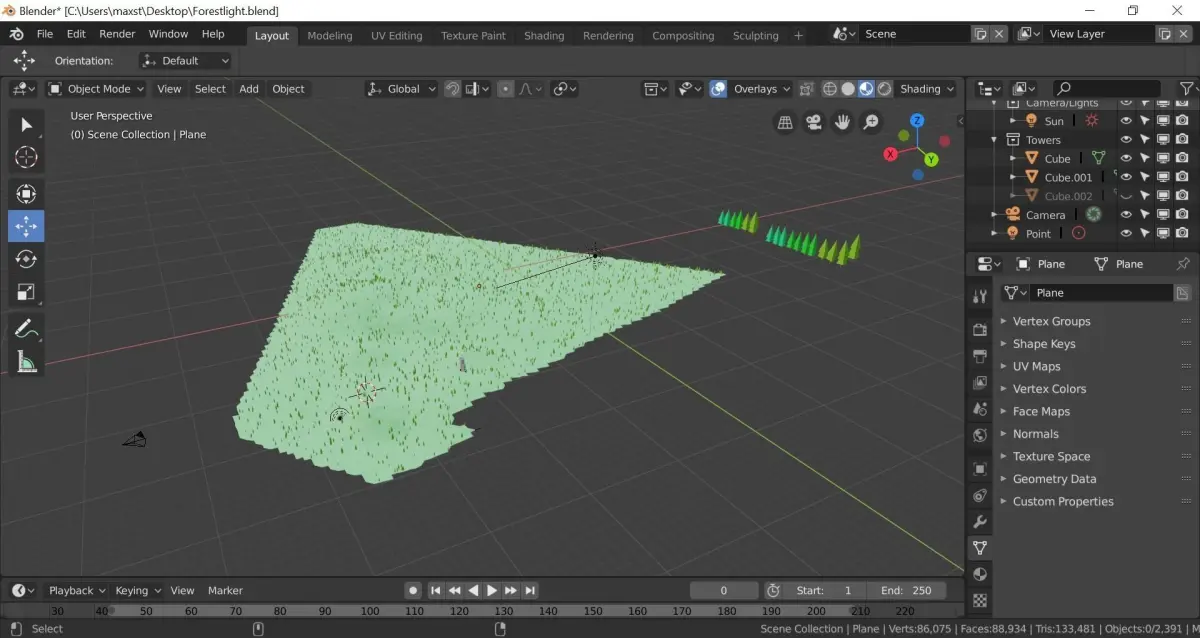This screenshot has height=638, width=1200.
Task: Click the Blender logo menu icon
Action: [x=17, y=34]
